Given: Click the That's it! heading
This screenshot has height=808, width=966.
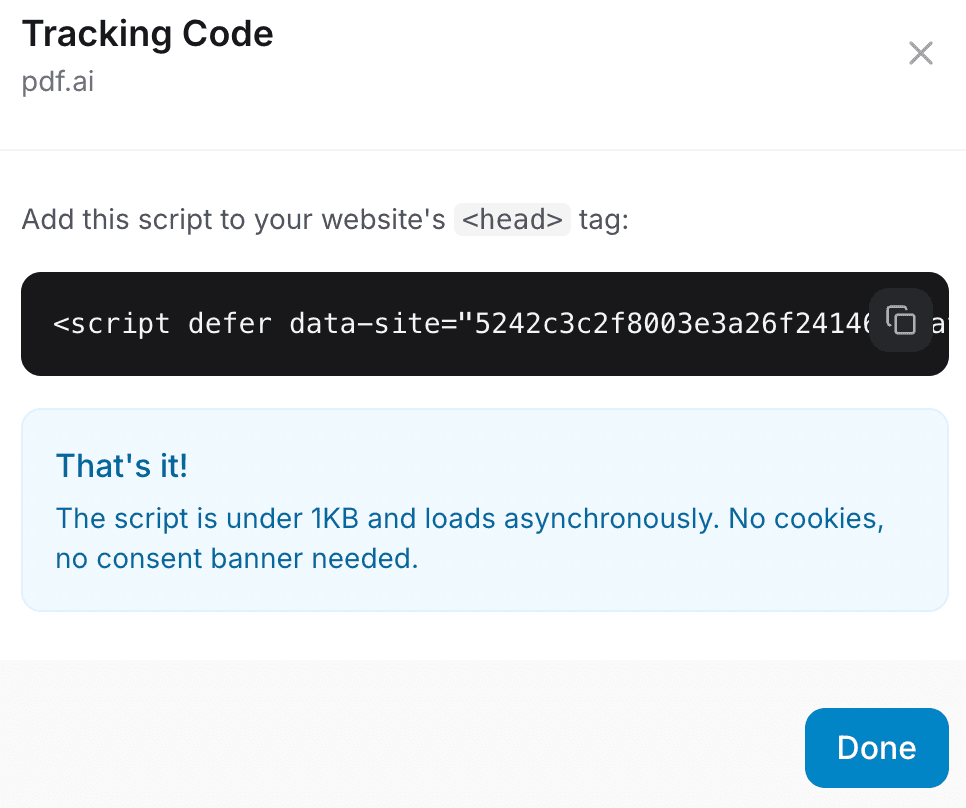Looking at the screenshot, I should click(121, 465).
